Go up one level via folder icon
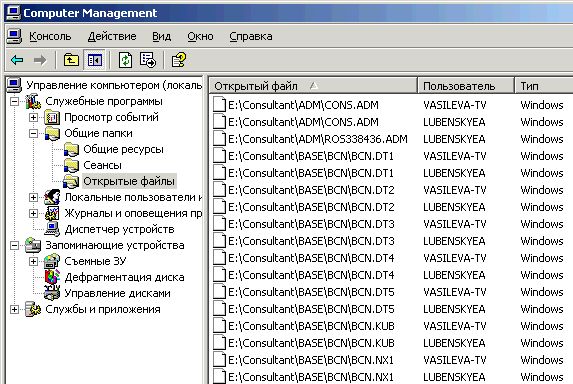The height and width of the screenshot is (384, 573). [71, 60]
